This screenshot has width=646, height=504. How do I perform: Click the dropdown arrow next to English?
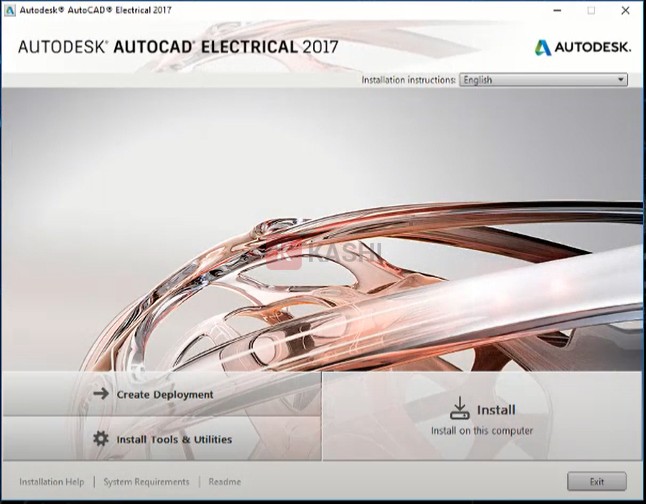point(621,80)
